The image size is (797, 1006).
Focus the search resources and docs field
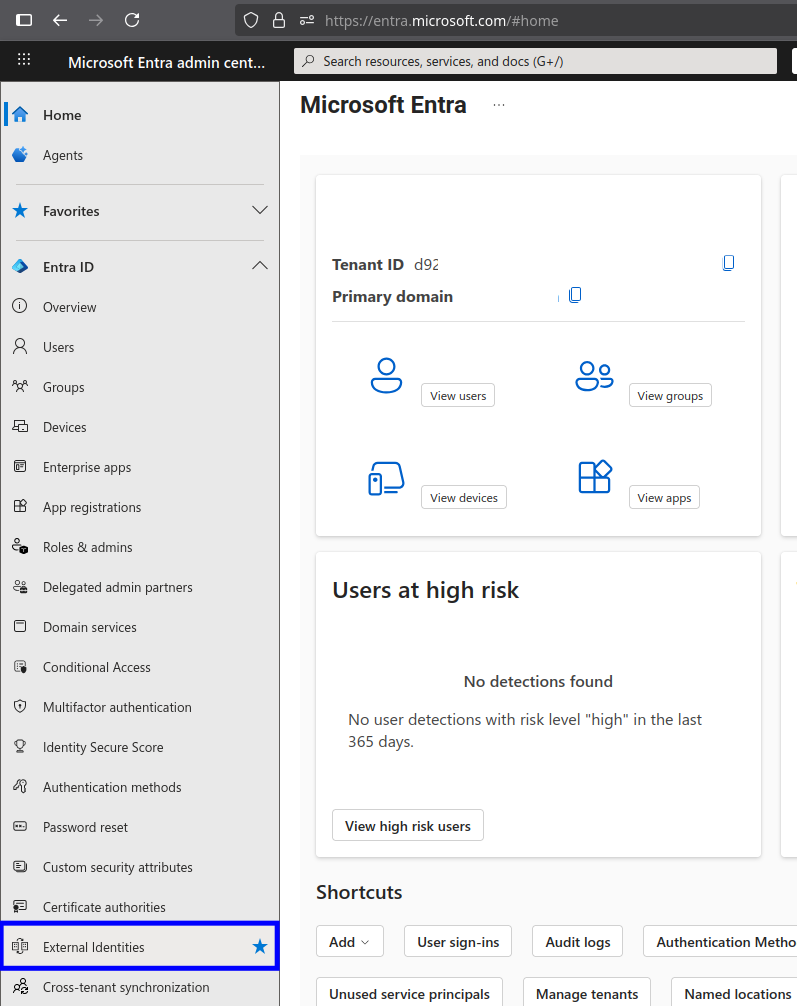point(535,61)
